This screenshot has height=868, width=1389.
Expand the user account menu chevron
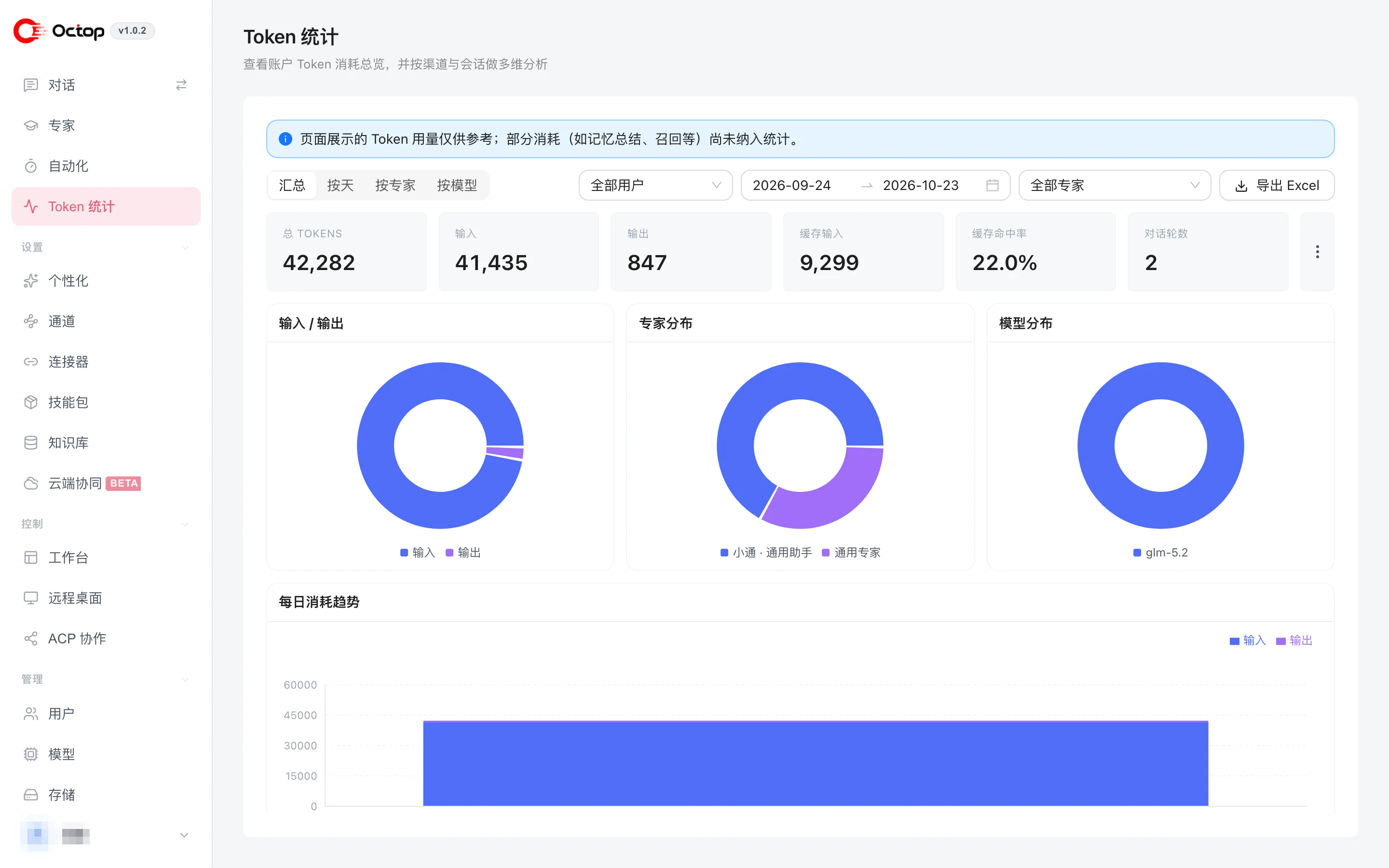click(x=184, y=835)
